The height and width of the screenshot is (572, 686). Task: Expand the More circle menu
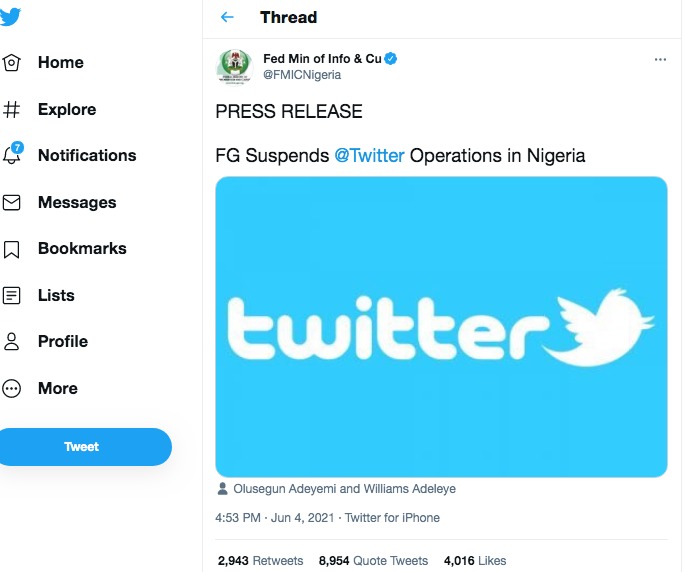pyautogui.click(x=11, y=388)
